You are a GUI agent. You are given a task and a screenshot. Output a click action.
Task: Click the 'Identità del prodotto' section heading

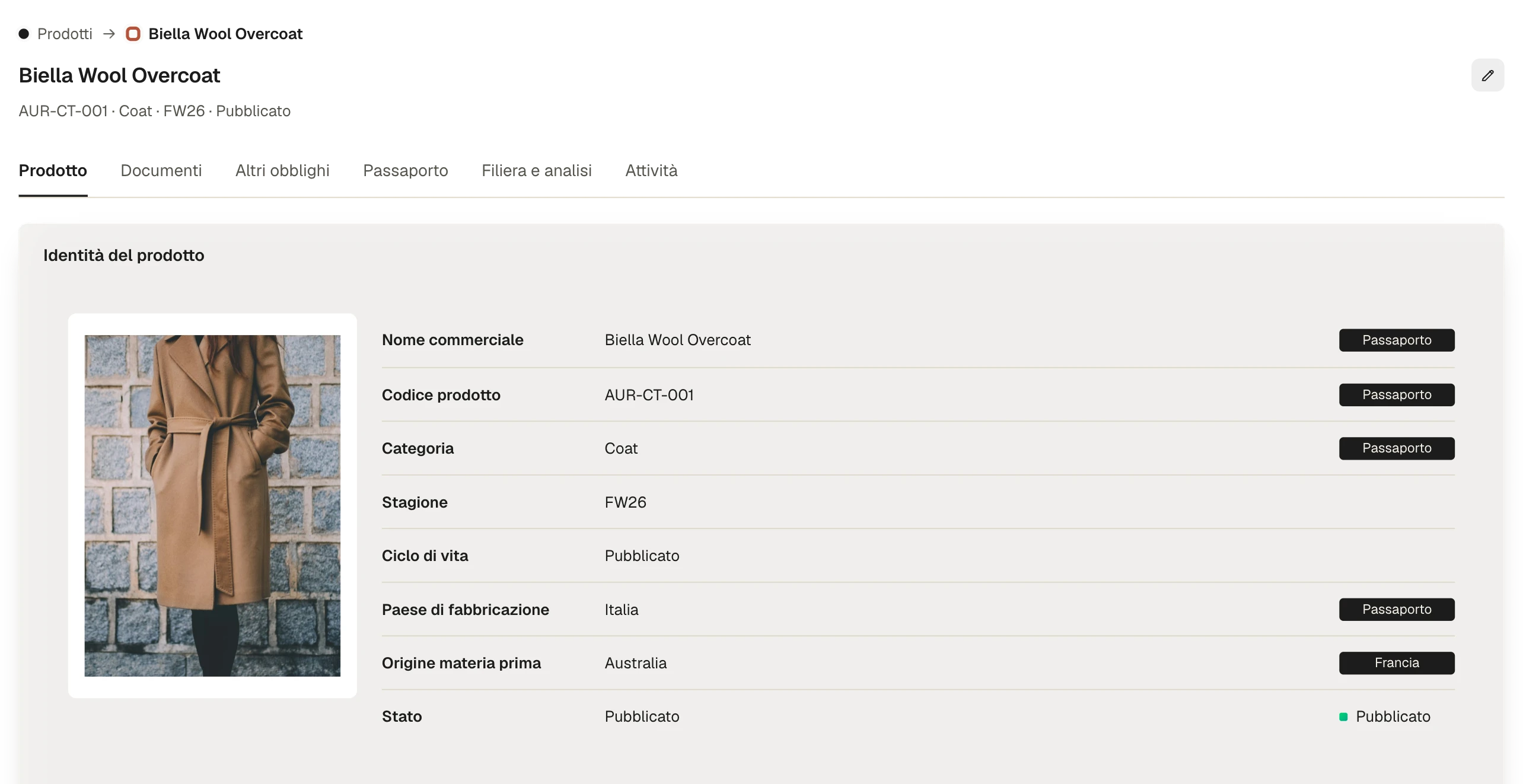pyautogui.click(x=123, y=256)
